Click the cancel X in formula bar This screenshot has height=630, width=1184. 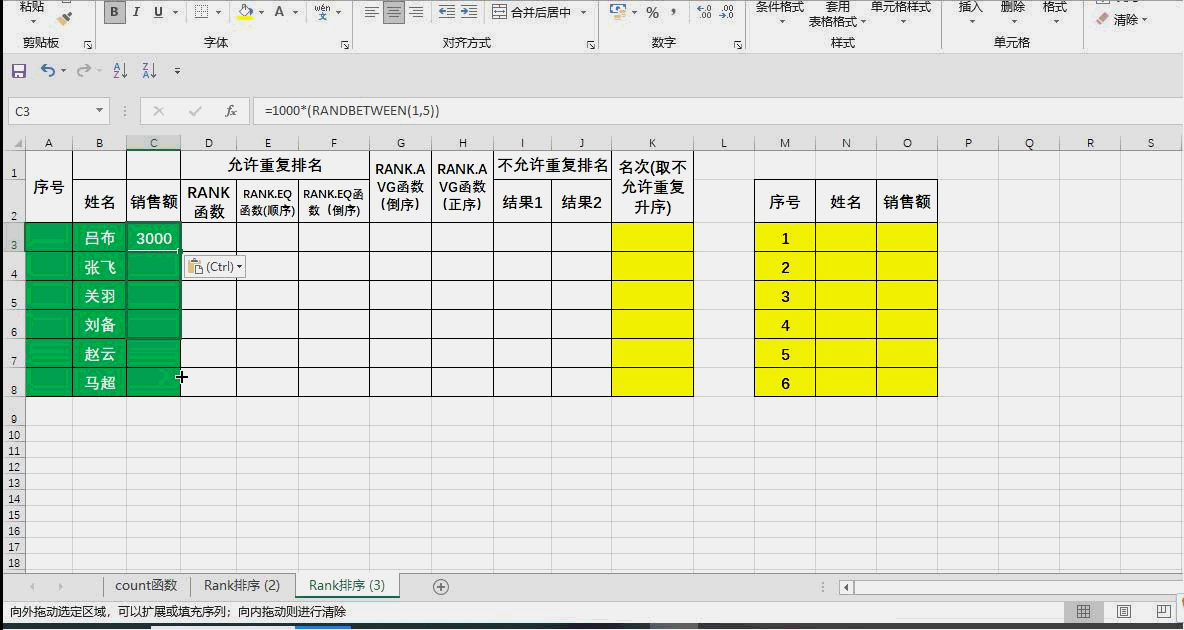pos(159,111)
